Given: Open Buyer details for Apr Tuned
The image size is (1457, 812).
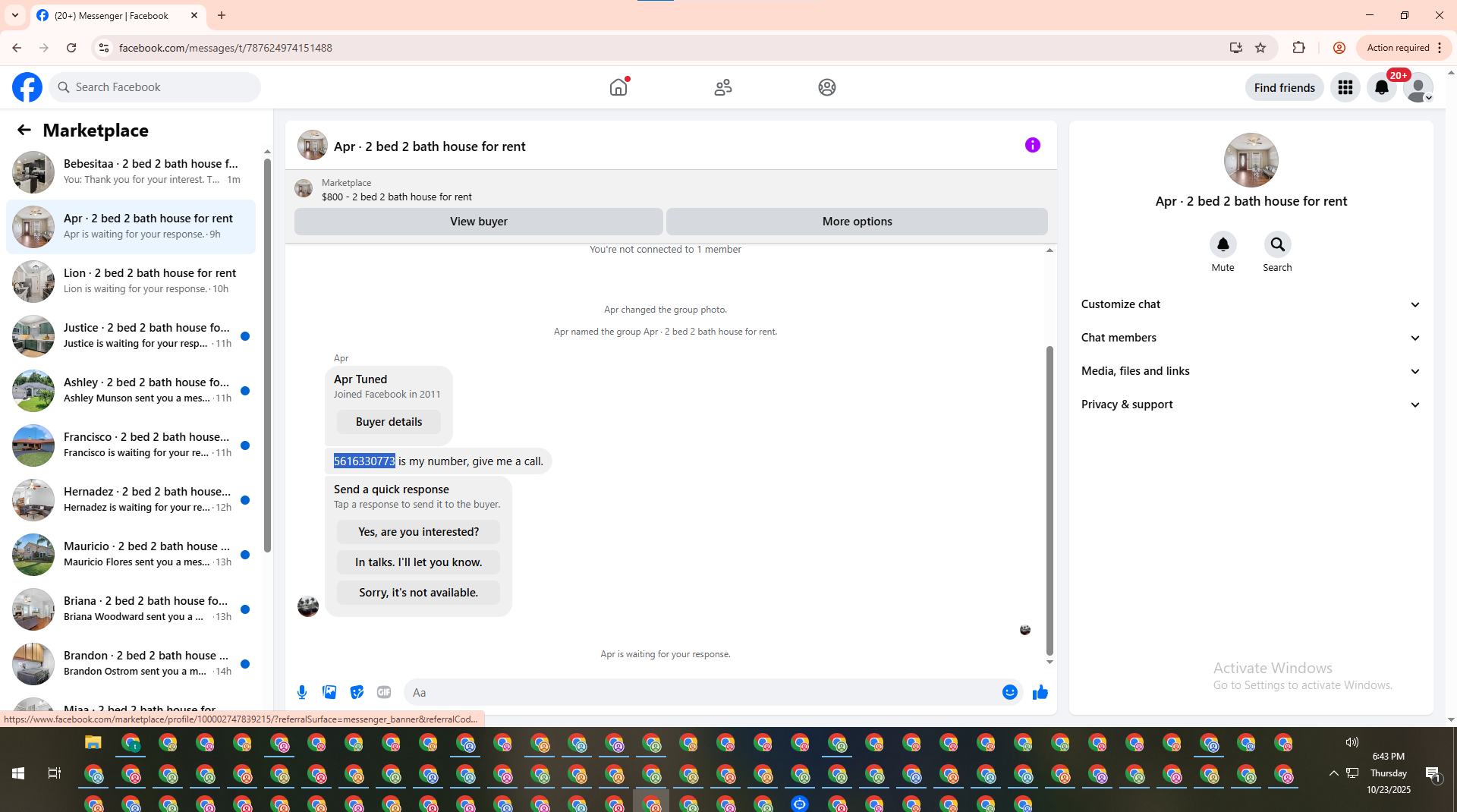Looking at the screenshot, I should (389, 422).
